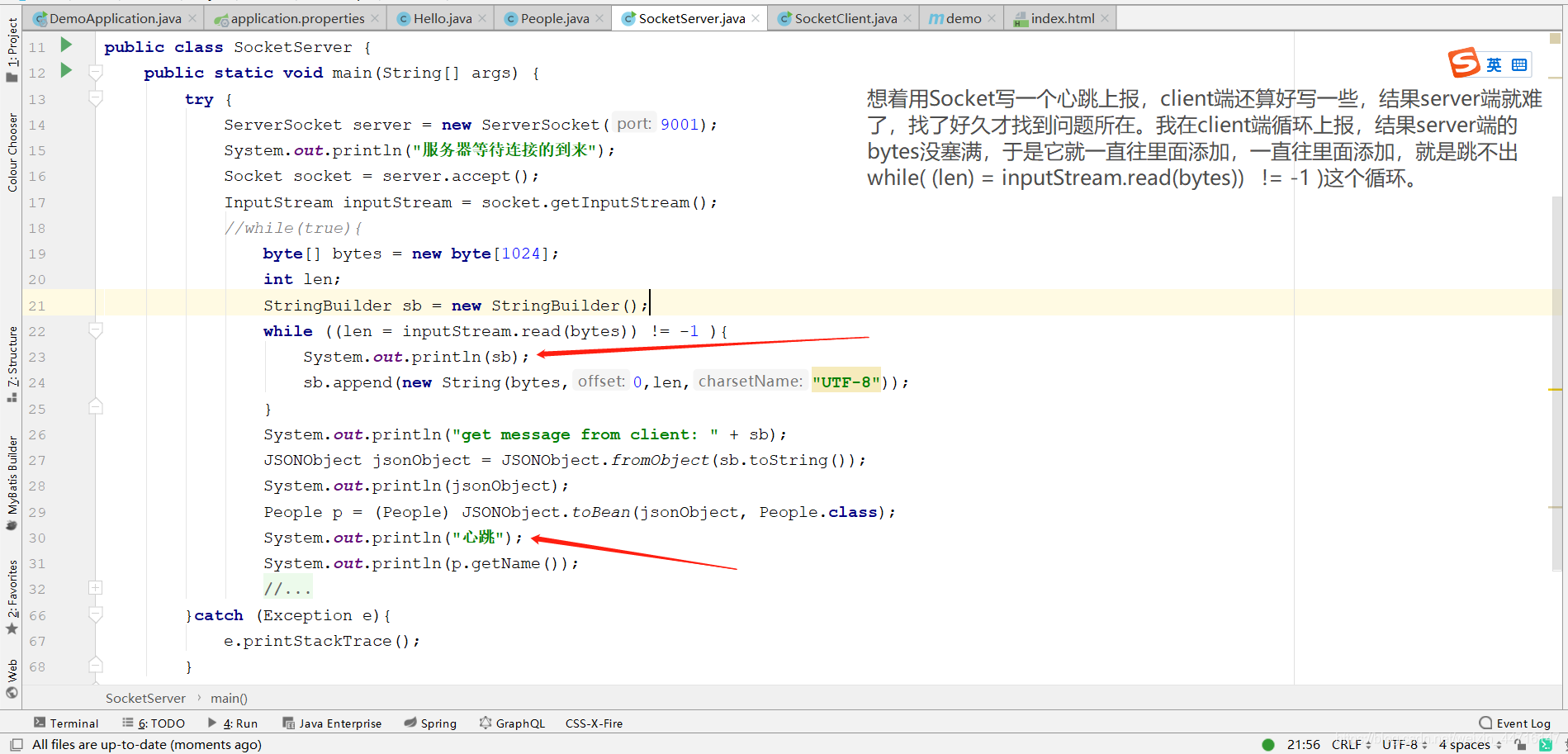
Task: Open the UTF-8 file encoding dropdown
Action: tap(1405, 744)
